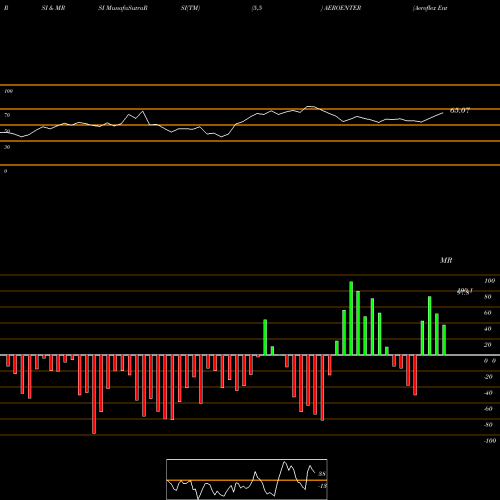500x500 pixels.
Task: Select the 'SI(TM)' header label
Action: click(190, 8)
